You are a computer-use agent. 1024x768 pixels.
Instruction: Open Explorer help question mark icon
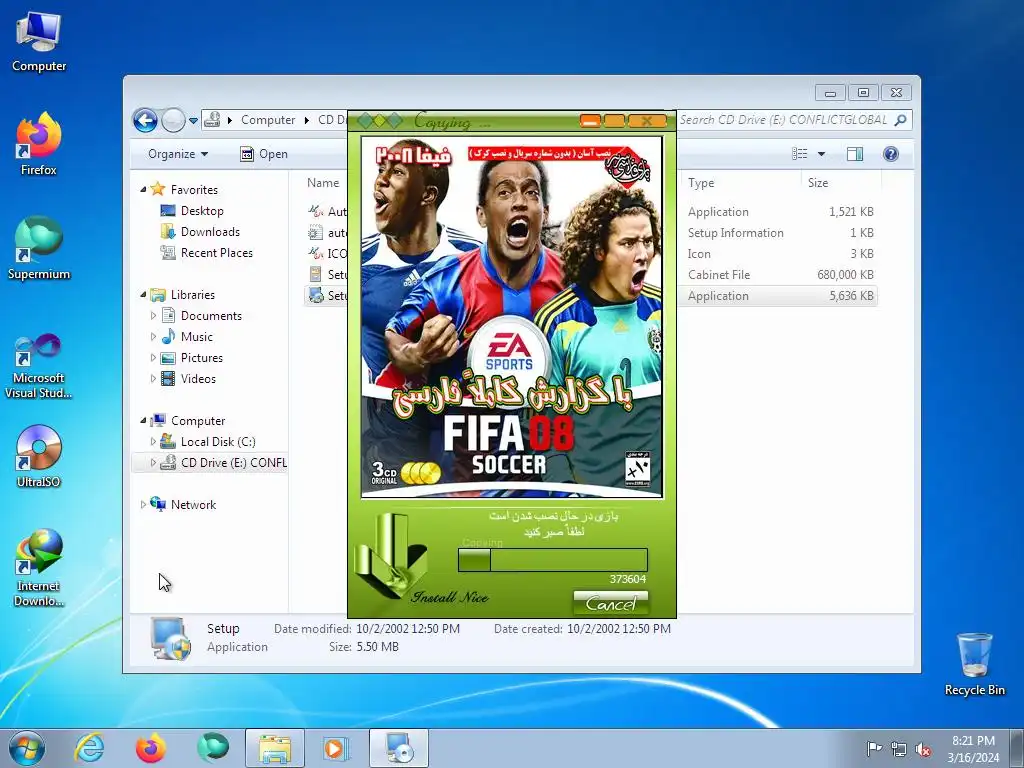click(x=890, y=154)
